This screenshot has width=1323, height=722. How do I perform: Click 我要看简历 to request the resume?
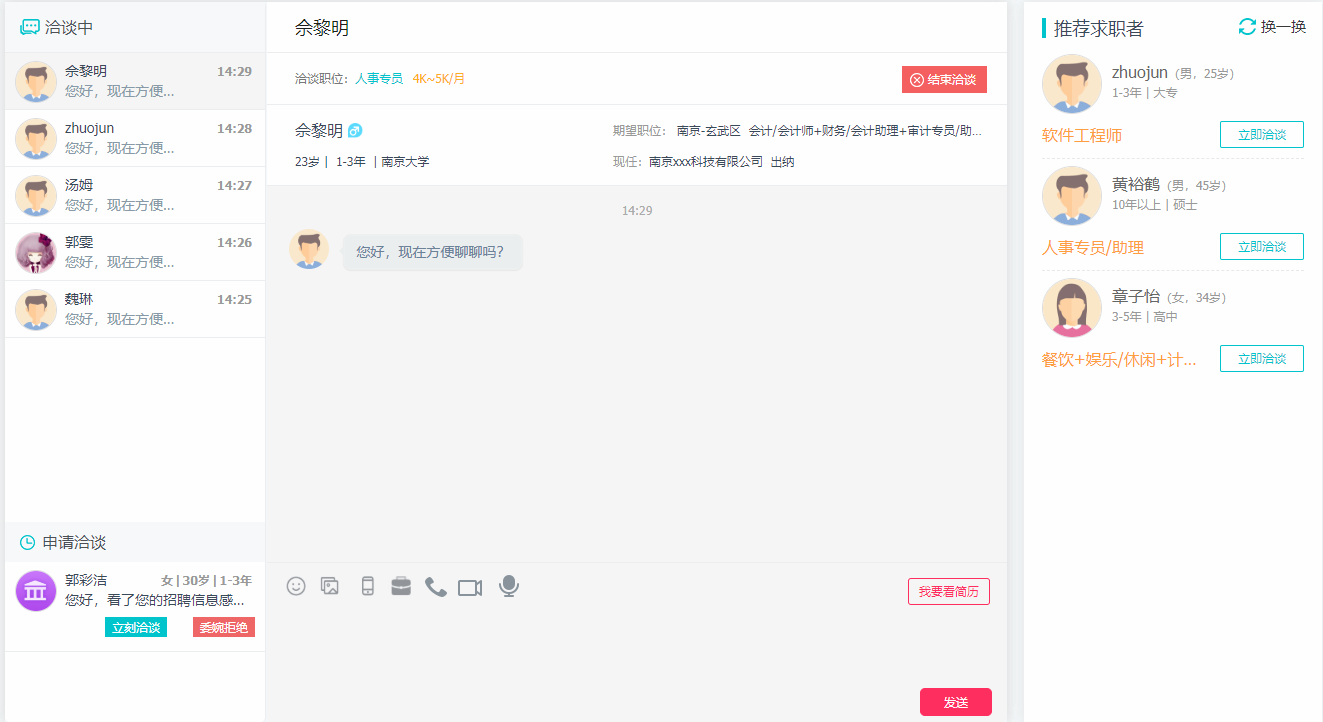click(948, 591)
